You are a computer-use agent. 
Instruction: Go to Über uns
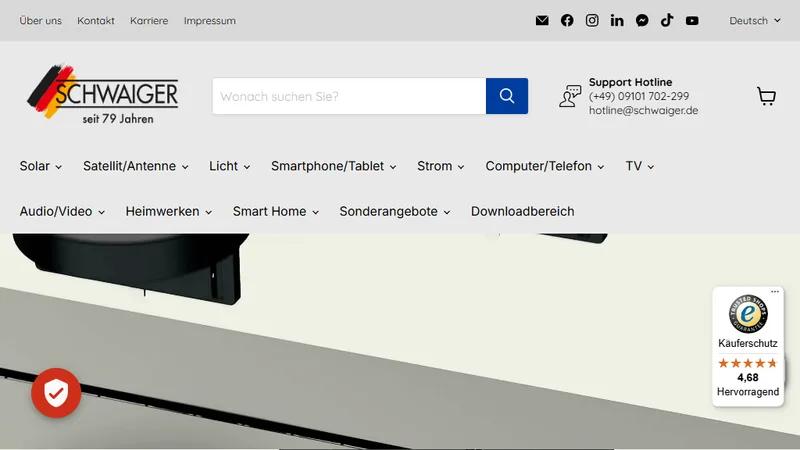point(40,21)
